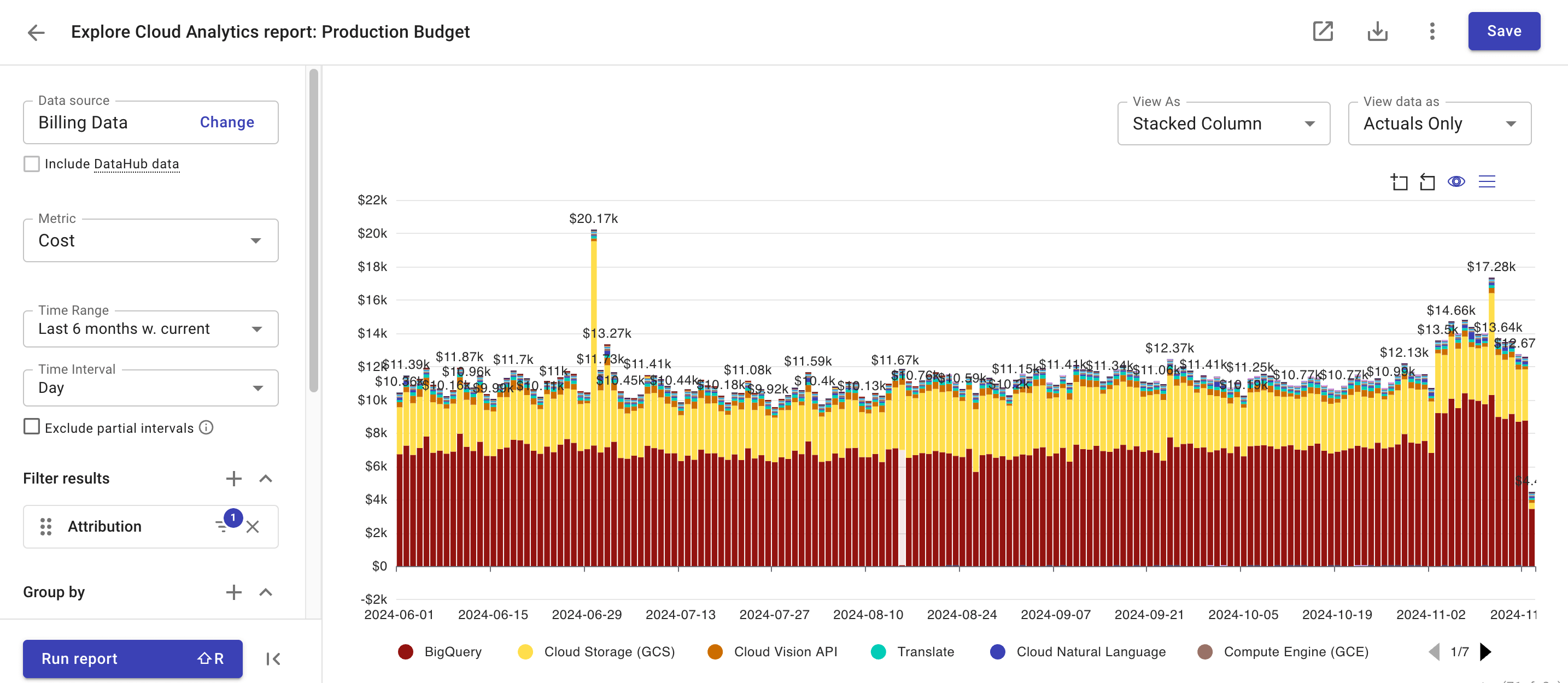Image resolution: width=1568 pixels, height=683 pixels.
Task: Click the back arrow icon
Action: (37, 32)
